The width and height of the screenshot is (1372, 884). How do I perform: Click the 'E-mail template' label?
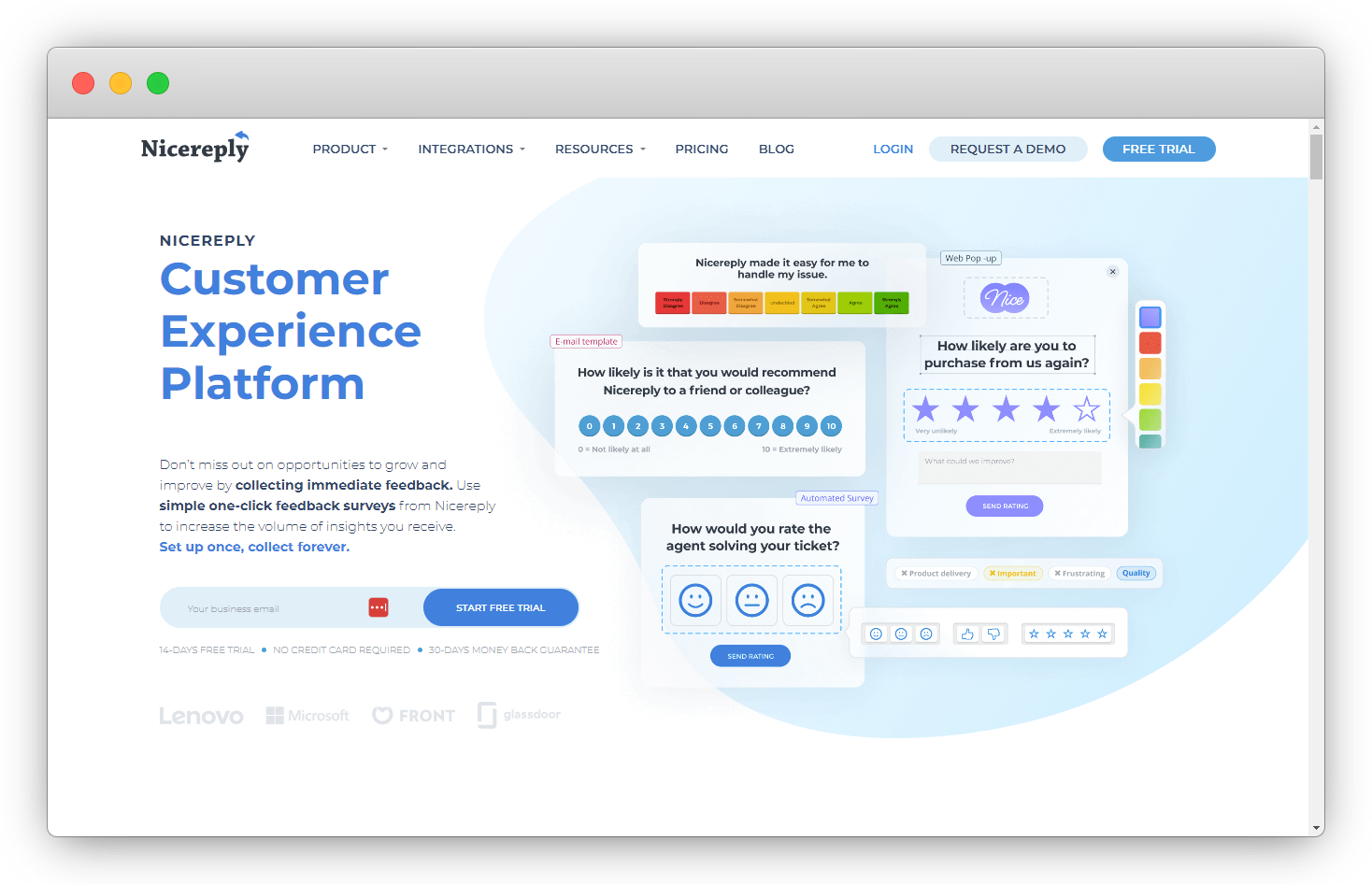586,341
